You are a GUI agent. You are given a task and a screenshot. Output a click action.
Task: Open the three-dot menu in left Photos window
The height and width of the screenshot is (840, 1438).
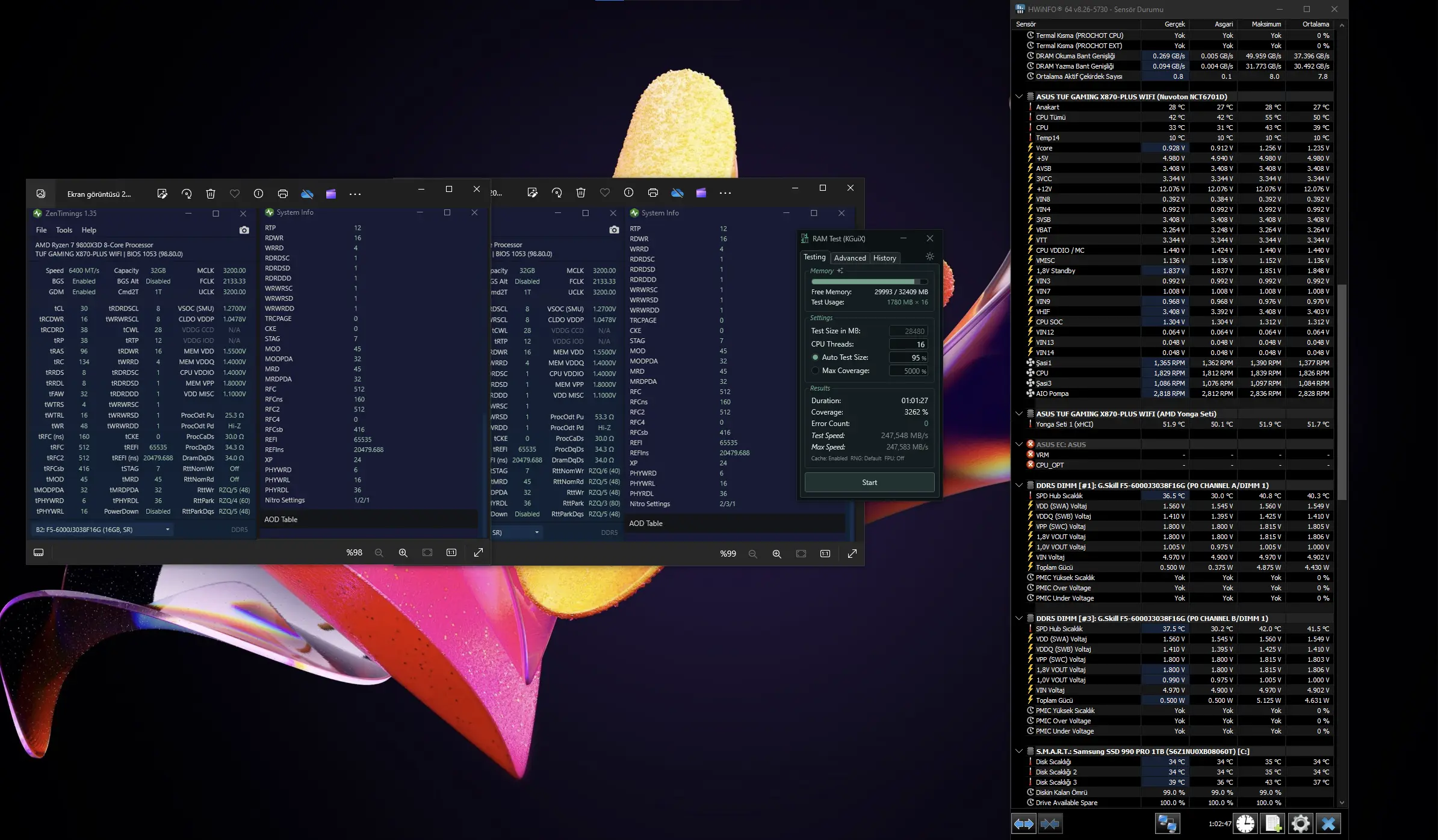355,194
